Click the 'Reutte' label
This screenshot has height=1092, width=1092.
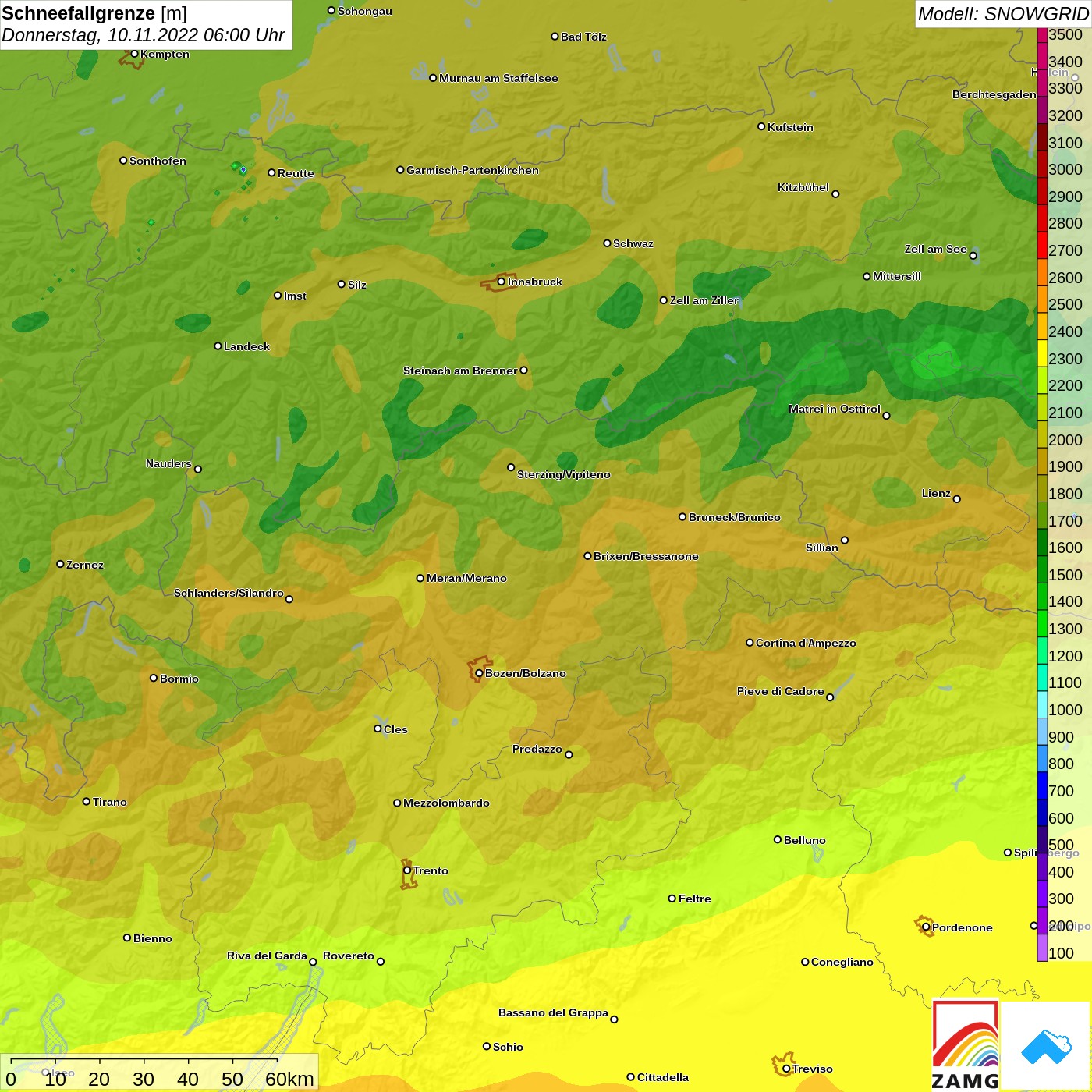[x=296, y=173]
